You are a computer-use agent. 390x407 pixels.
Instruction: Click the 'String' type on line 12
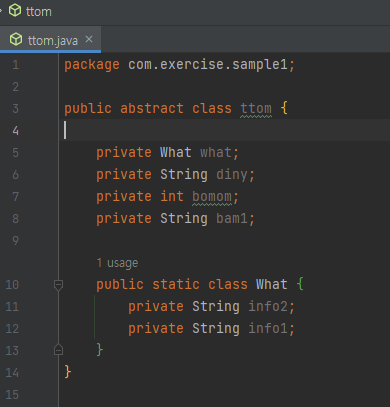(x=216, y=329)
